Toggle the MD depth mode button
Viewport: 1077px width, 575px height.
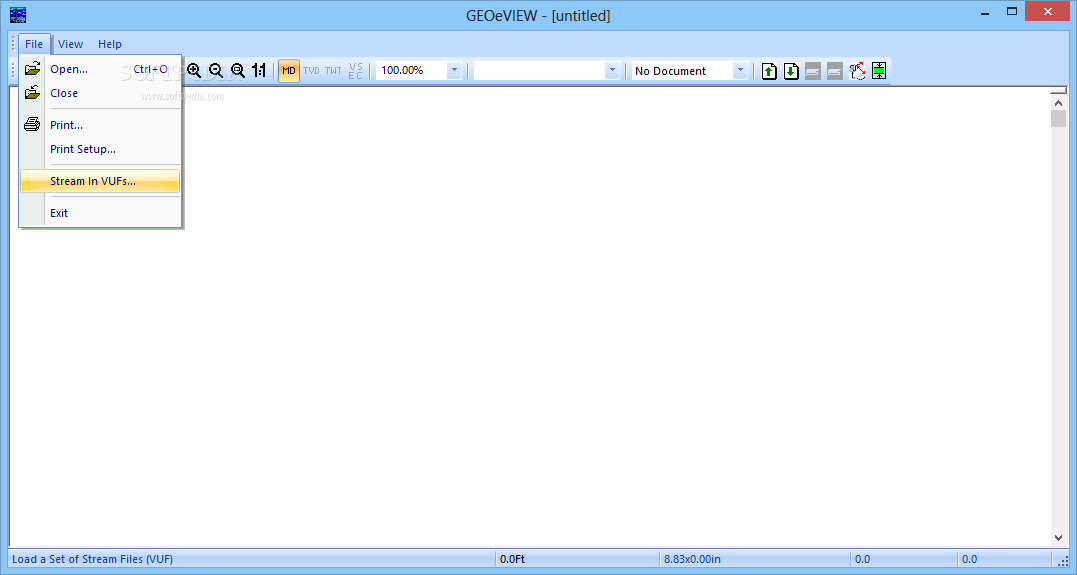(x=289, y=70)
